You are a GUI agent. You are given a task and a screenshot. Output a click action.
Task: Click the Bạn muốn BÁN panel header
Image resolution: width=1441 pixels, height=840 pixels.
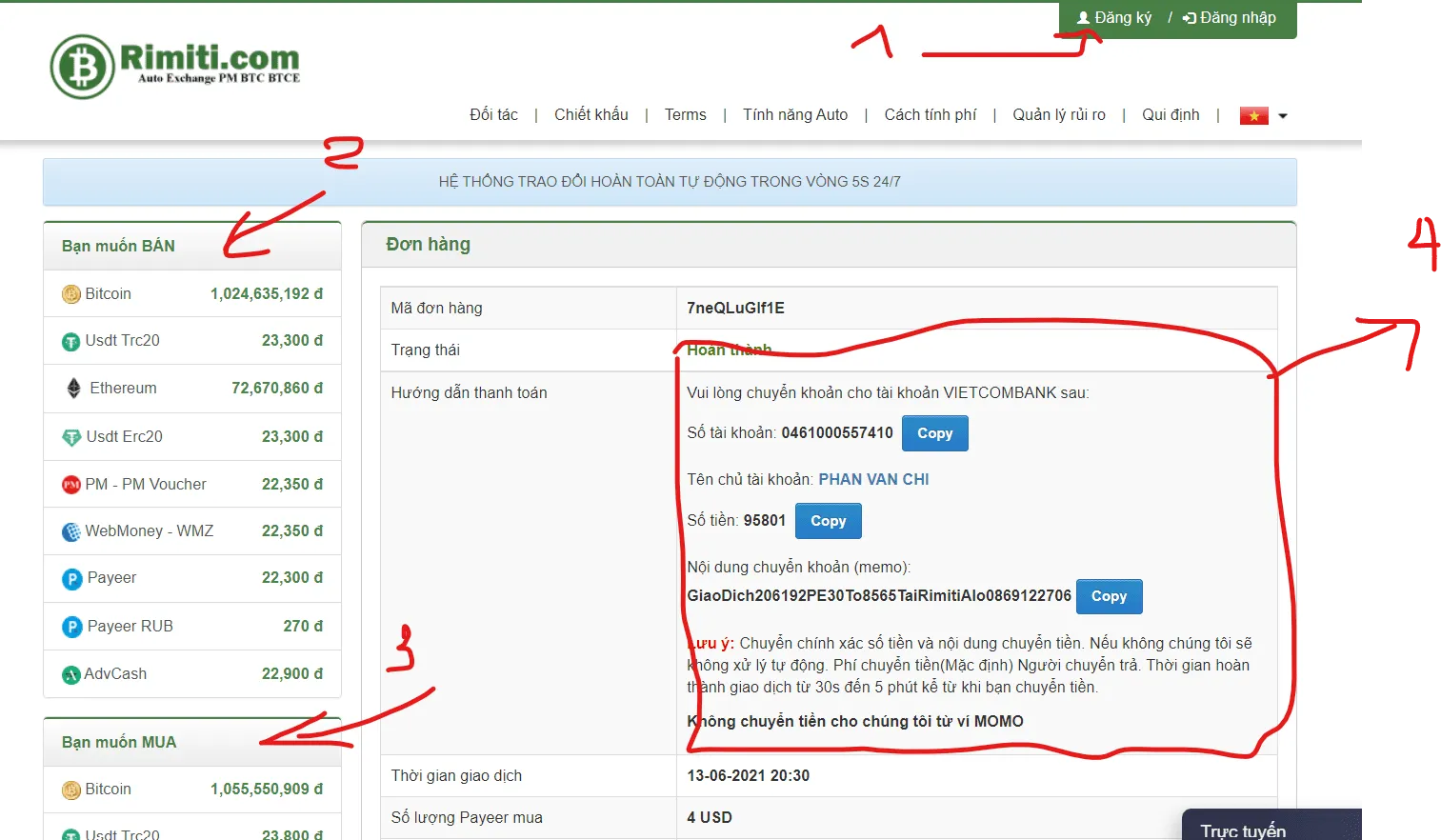pos(192,247)
